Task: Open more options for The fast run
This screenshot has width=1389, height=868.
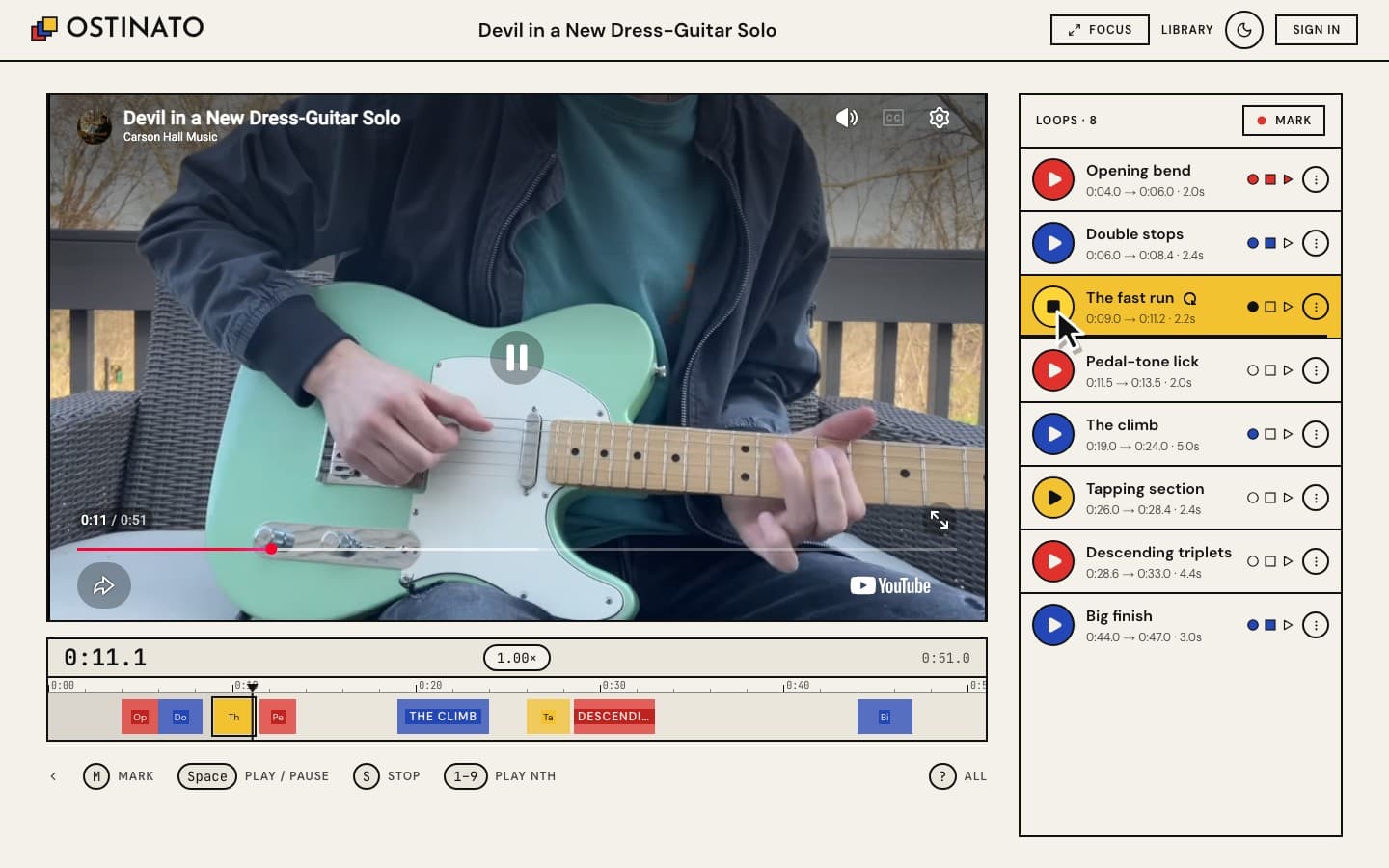Action: click(1316, 307)
